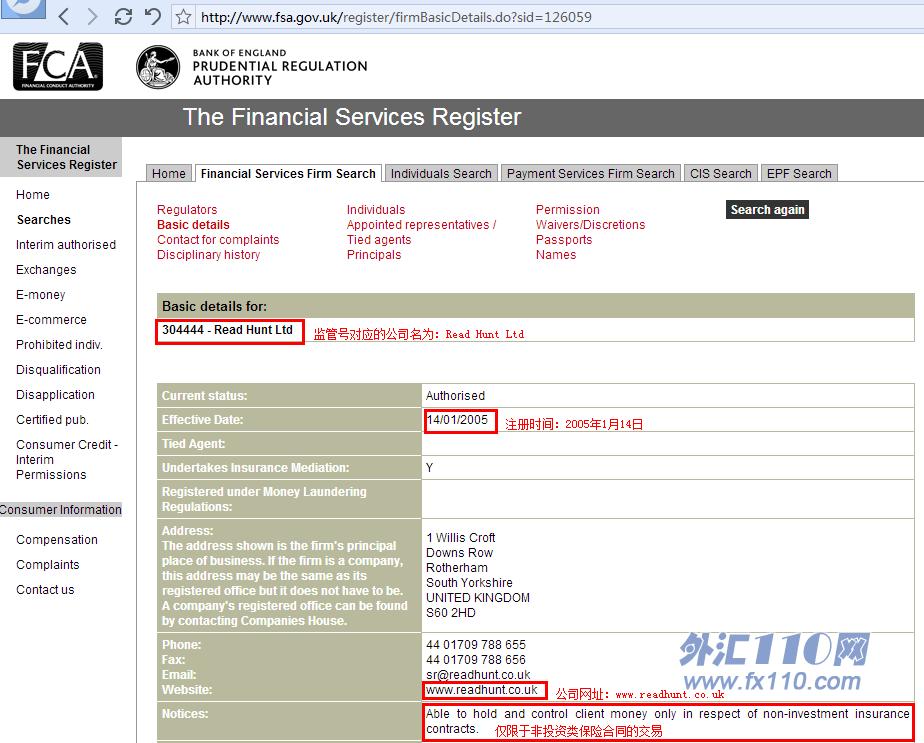
Task: Open the Basic details link
Action: (x=193, y=224)
